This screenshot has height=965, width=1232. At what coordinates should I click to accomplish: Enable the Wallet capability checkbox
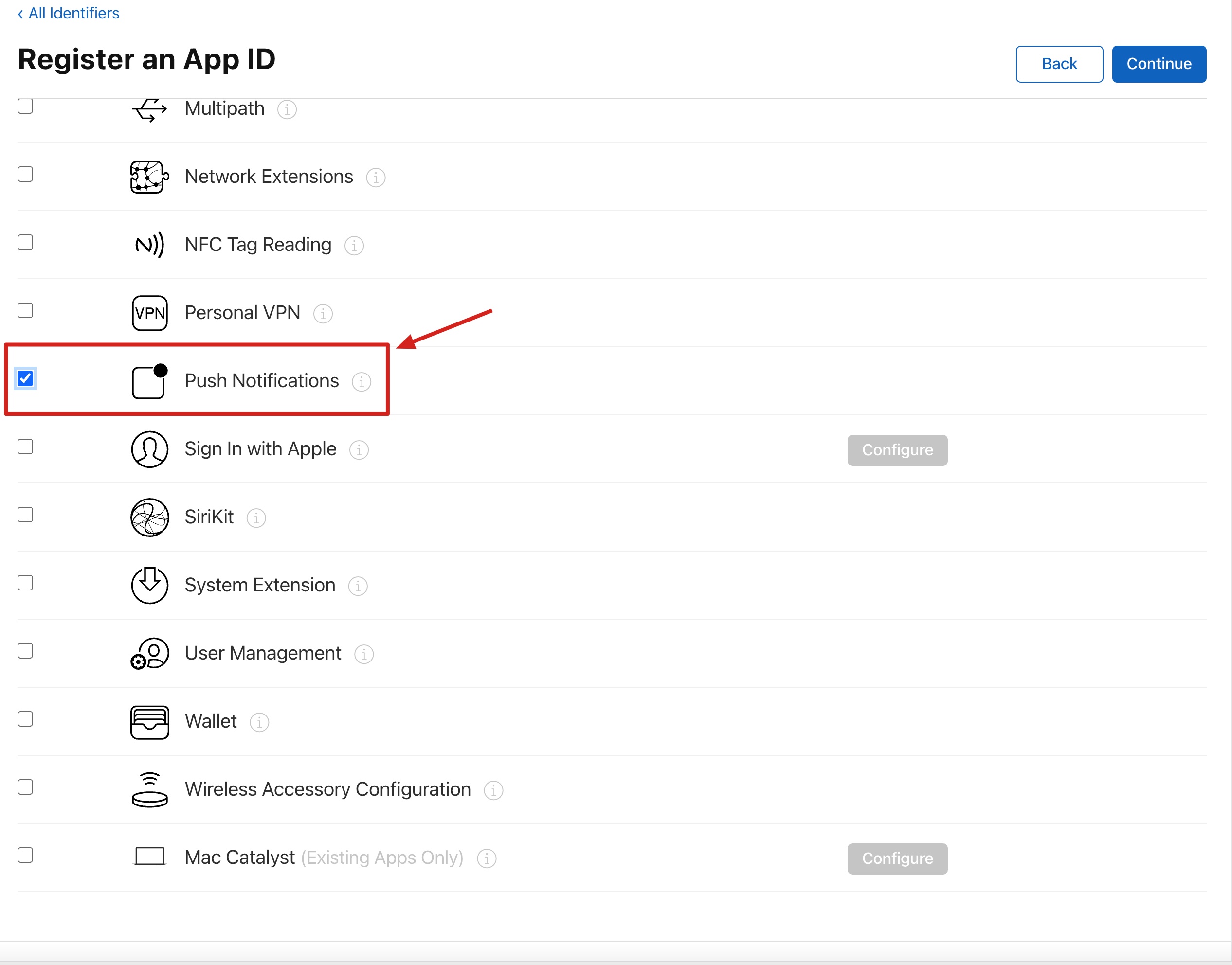[25, 719]
